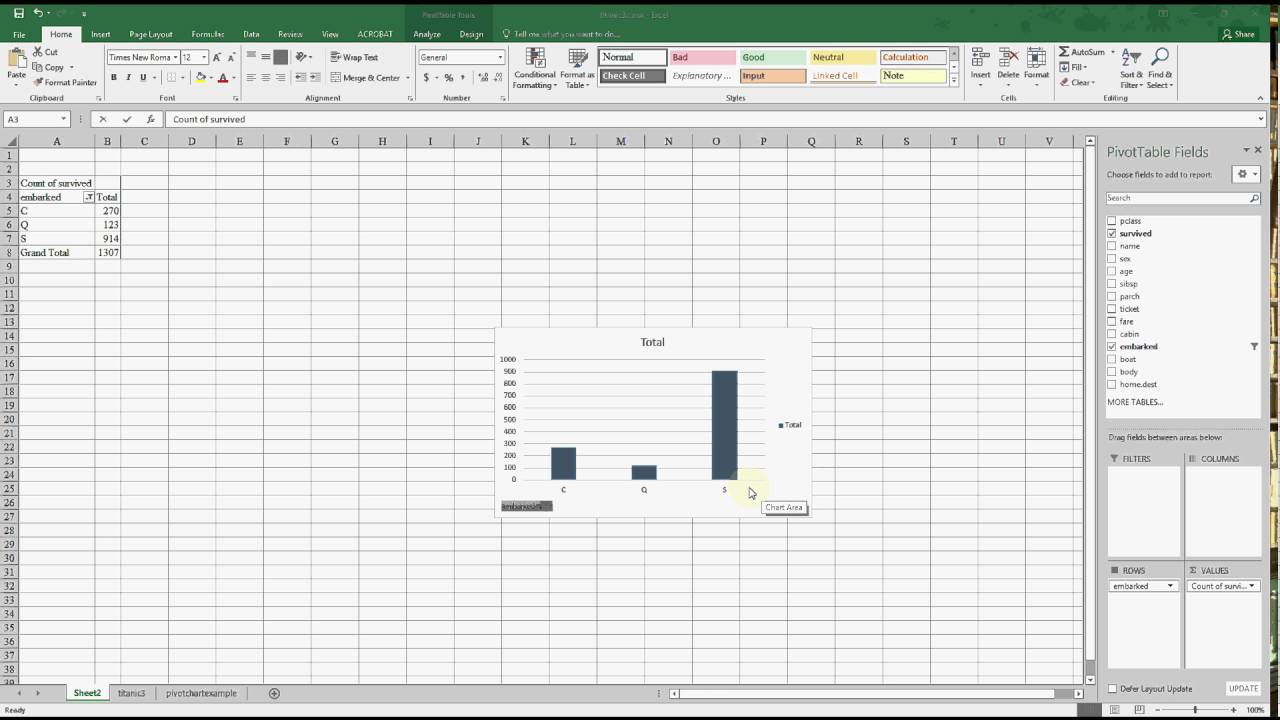This screenshot has width=1280, height=720.
Task: Switch to the Analyze tab
Action: tap(427, 34)
